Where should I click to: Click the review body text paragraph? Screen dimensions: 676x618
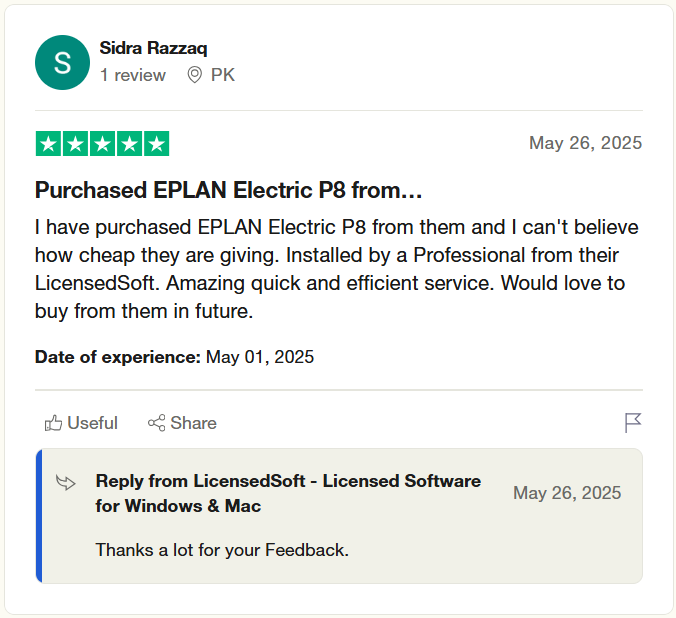coord(337,270)
